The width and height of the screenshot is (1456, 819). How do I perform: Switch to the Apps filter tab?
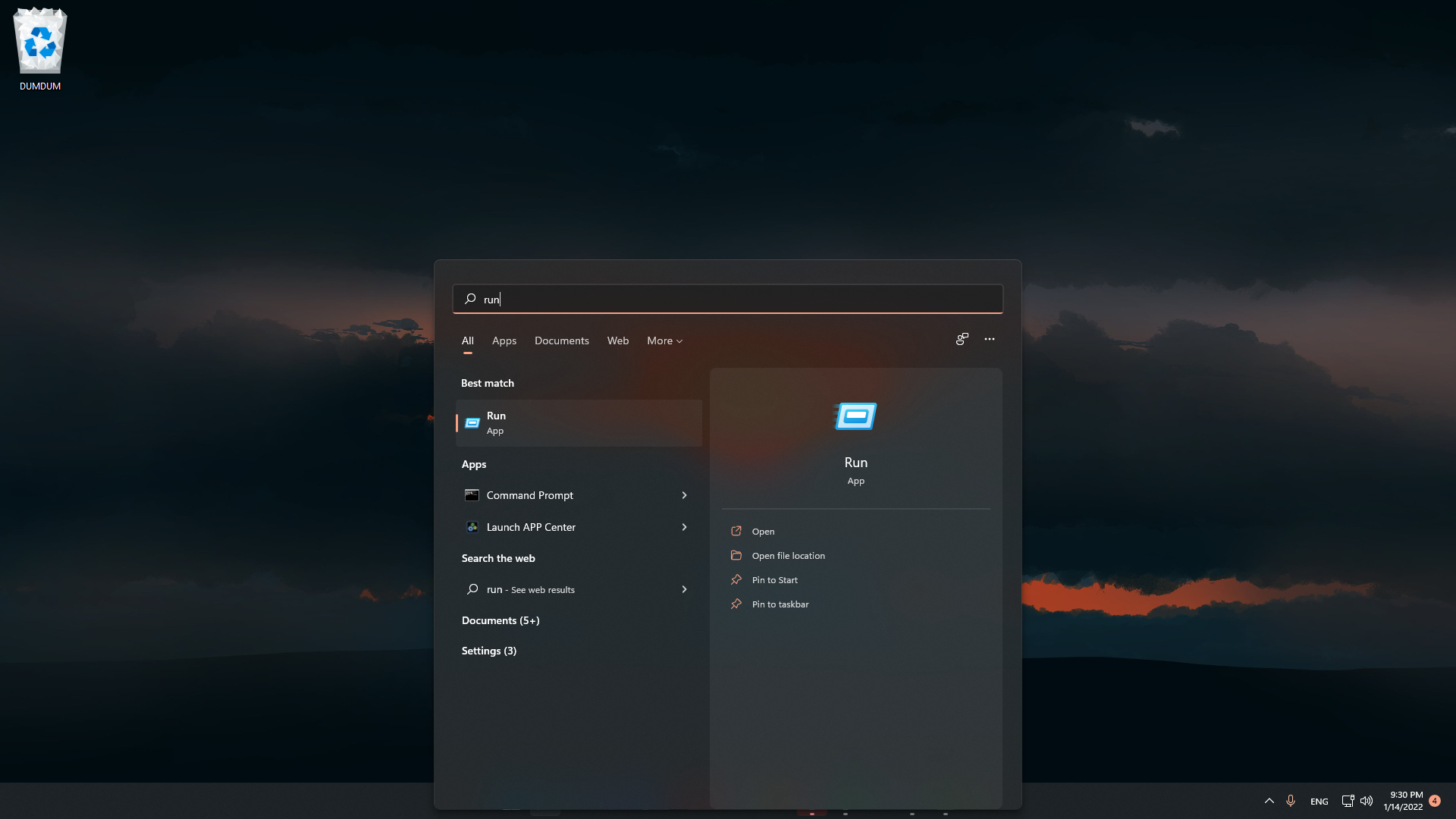tap(504, 340)
